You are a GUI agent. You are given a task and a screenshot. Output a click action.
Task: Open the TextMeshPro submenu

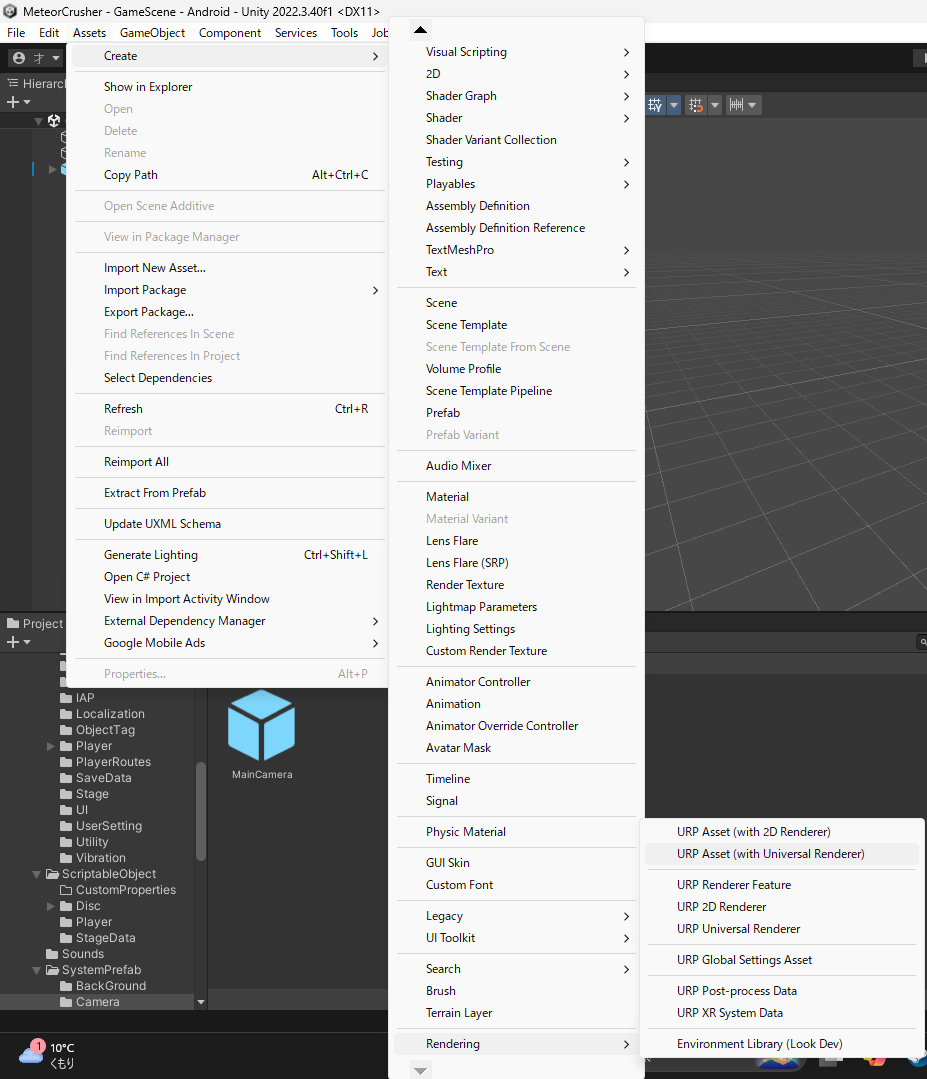pos(516,250)
